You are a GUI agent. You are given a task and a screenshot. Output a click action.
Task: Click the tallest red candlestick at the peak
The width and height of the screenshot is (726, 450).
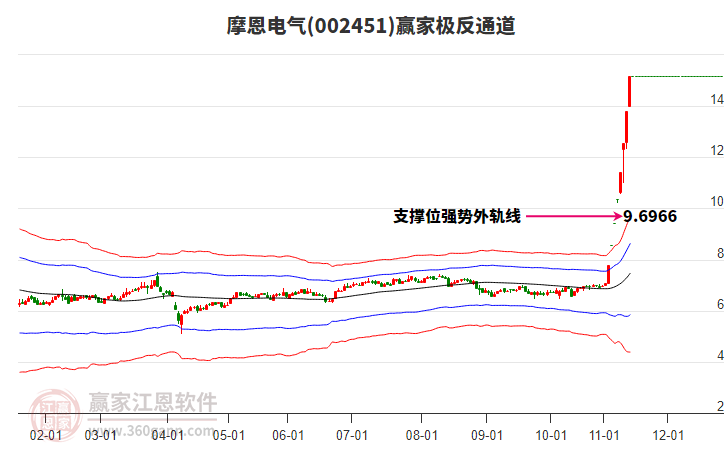pos(630,91)
